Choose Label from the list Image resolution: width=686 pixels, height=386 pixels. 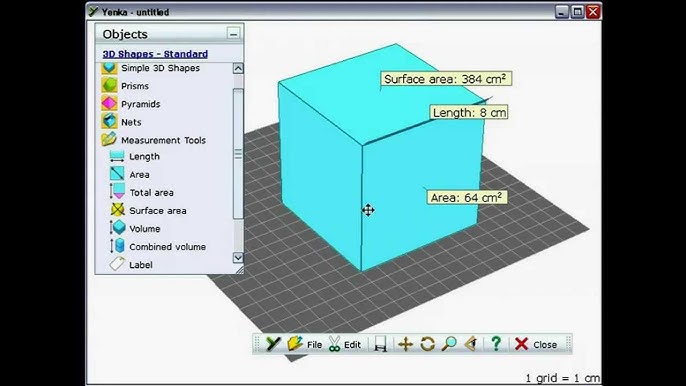click(x=141, y=265)
